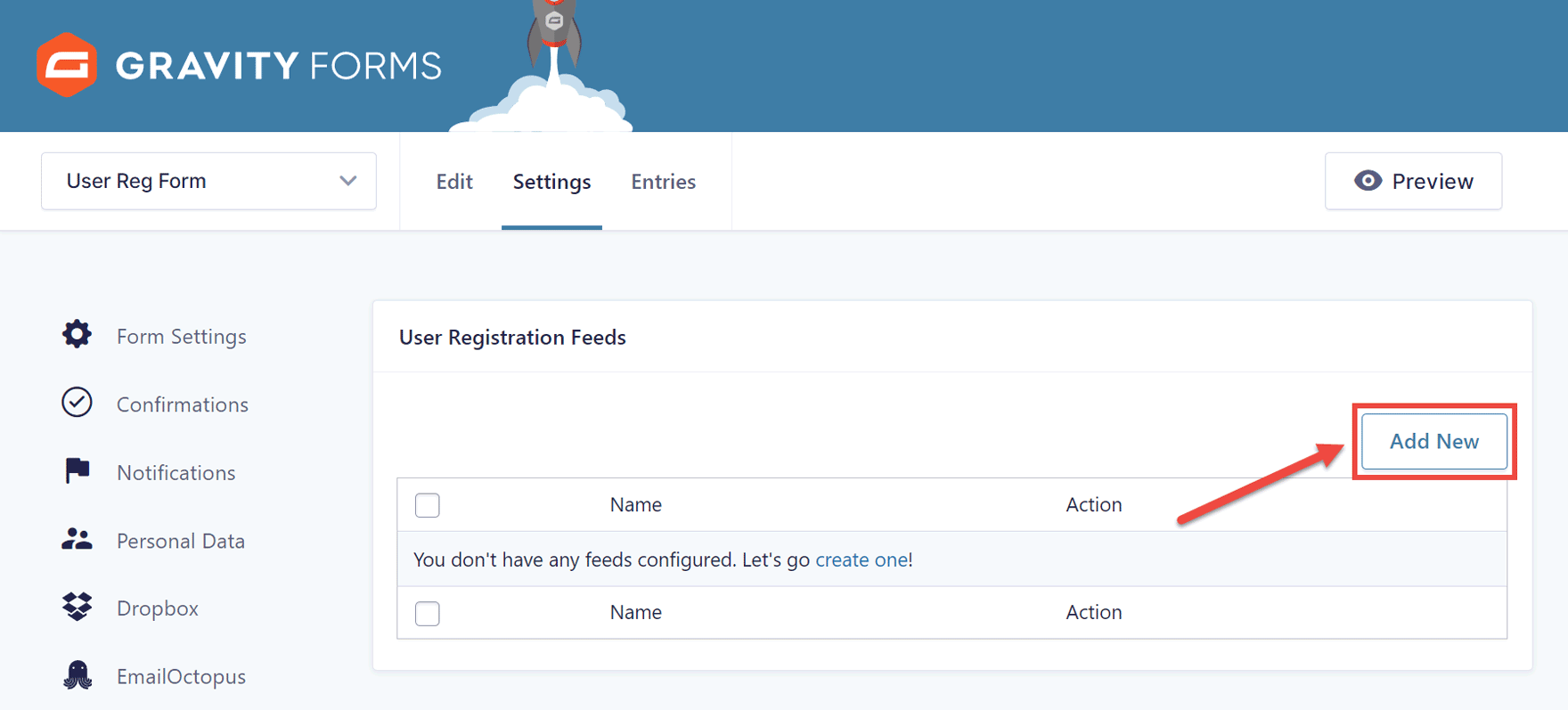Click the Action label in table footer
Viewport: 1568px width, 710px height.
1094,612
